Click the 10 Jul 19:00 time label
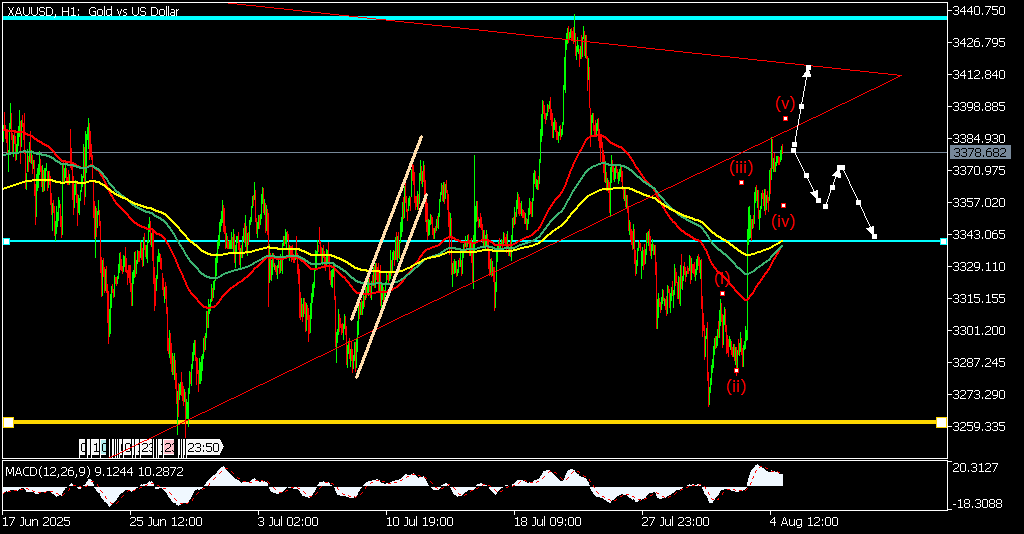This screenshot has width=1024, height=534. (x=419, y=522)
